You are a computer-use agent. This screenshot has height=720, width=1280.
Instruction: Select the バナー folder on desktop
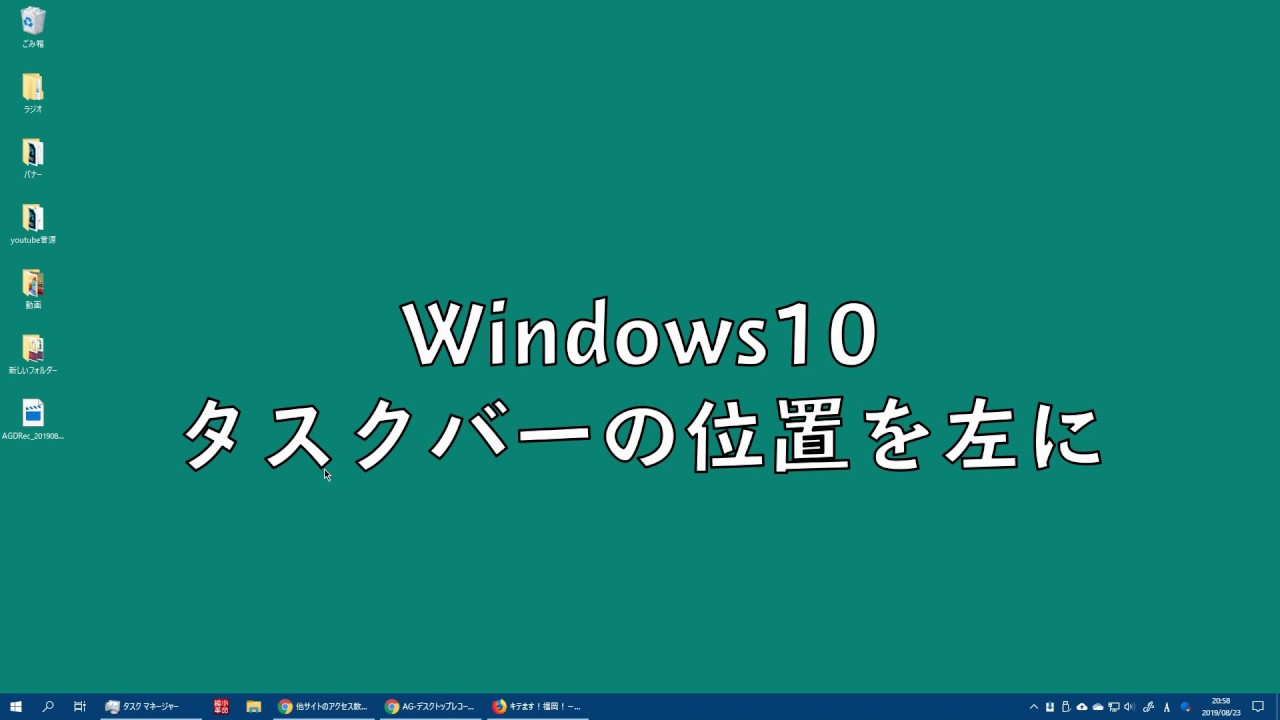[x=33, y=158]
